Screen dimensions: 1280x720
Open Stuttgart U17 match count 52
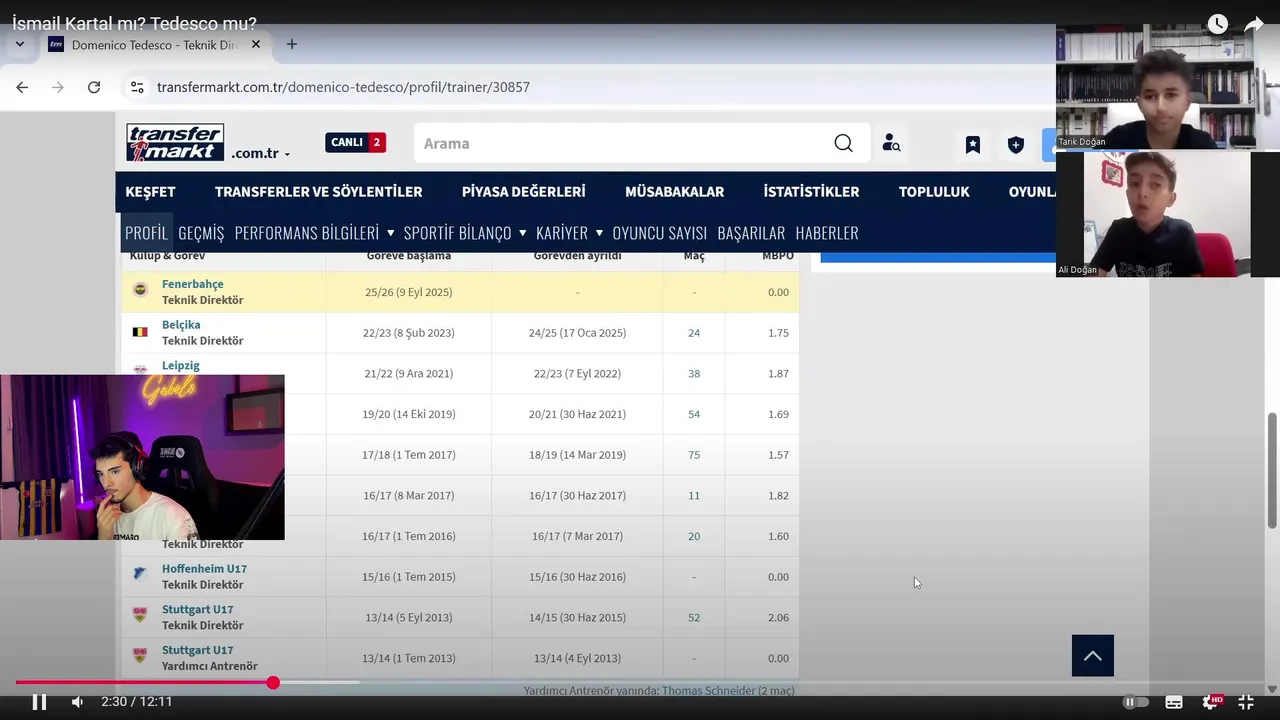pos(694,618)
